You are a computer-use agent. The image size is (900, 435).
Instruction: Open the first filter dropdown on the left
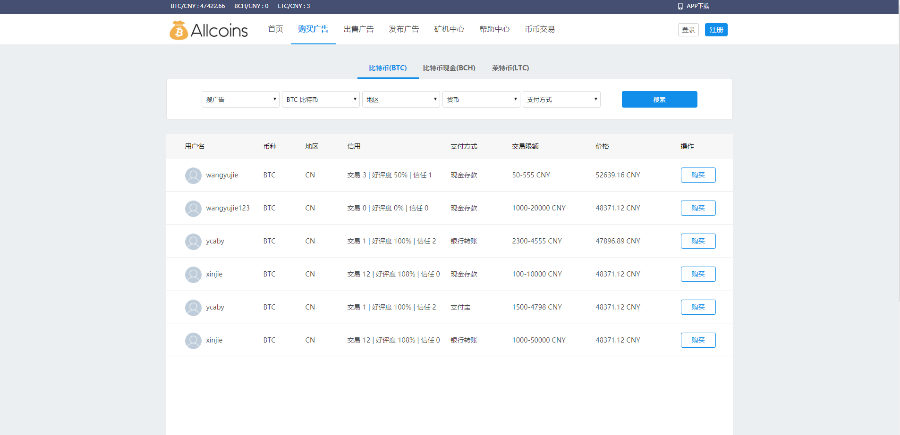[x=240, y=99]
